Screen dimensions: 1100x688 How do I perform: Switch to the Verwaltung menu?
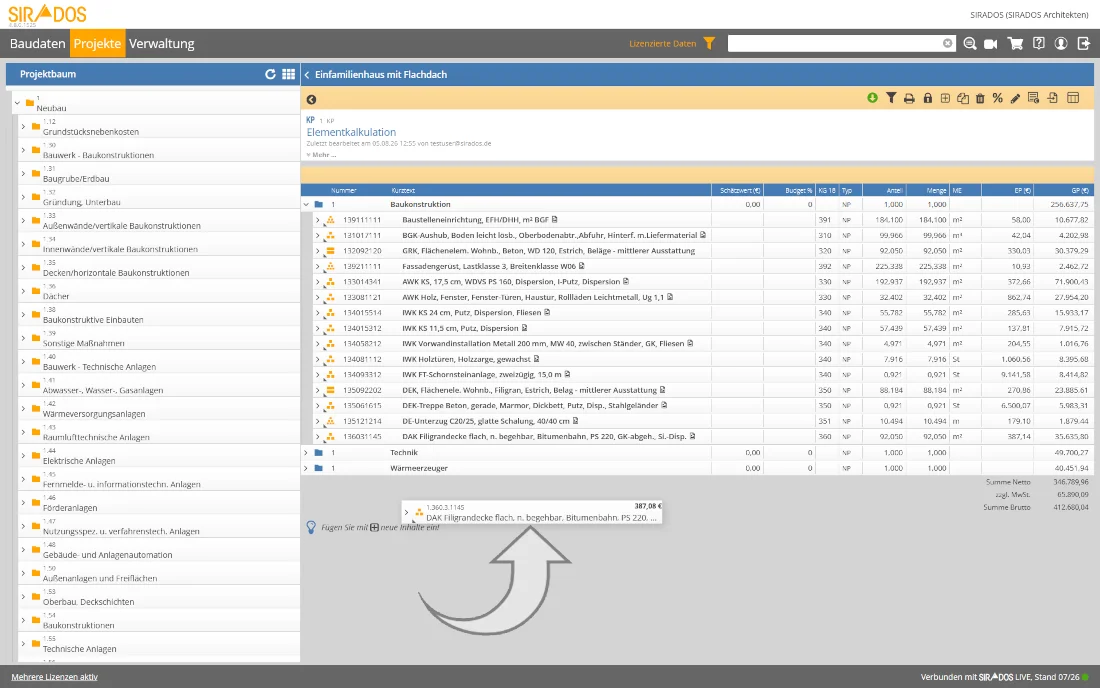[161, 43]
